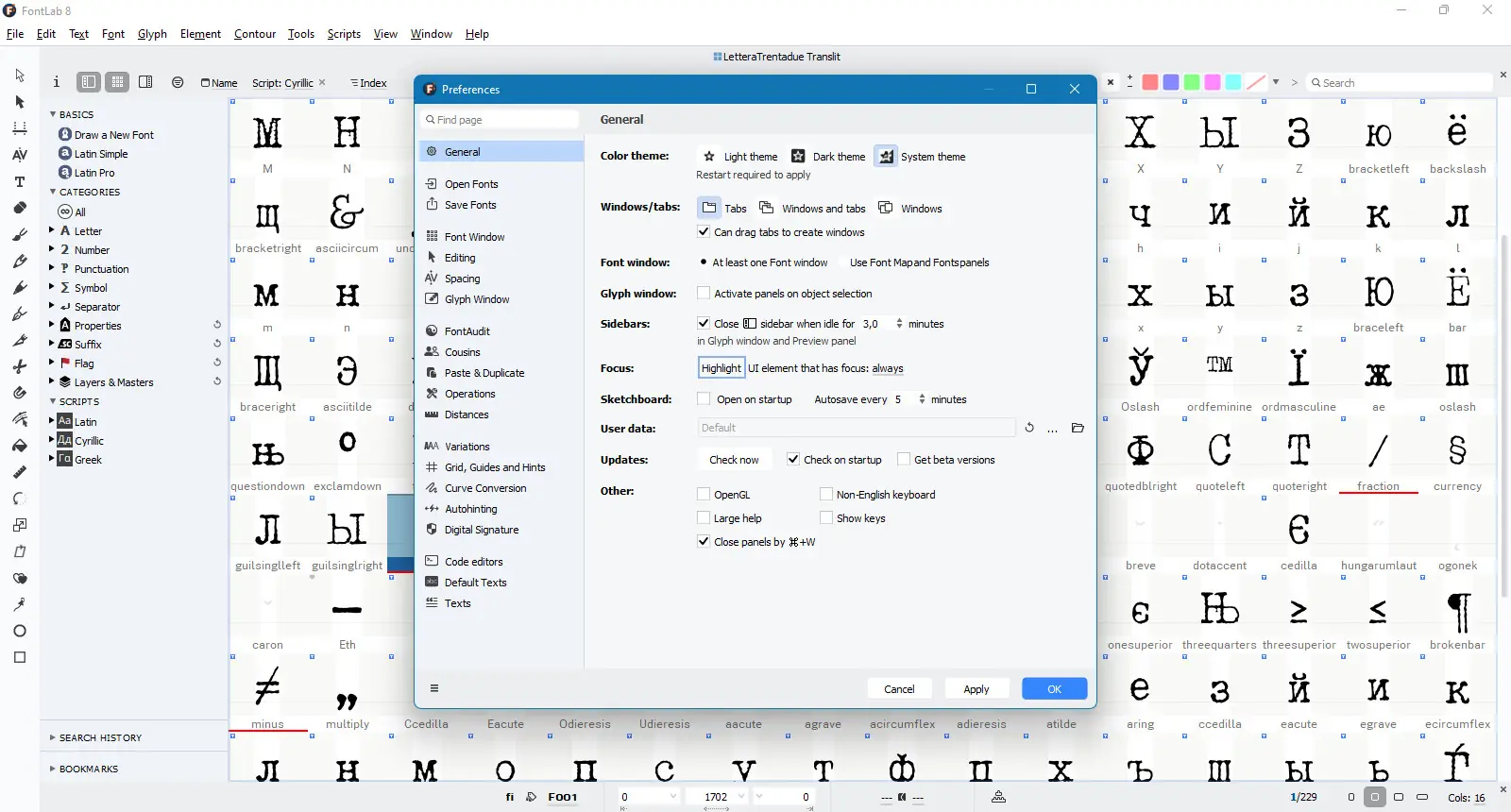Select the red color flag swatch

pyautogui.click(x=1150, y=82)
